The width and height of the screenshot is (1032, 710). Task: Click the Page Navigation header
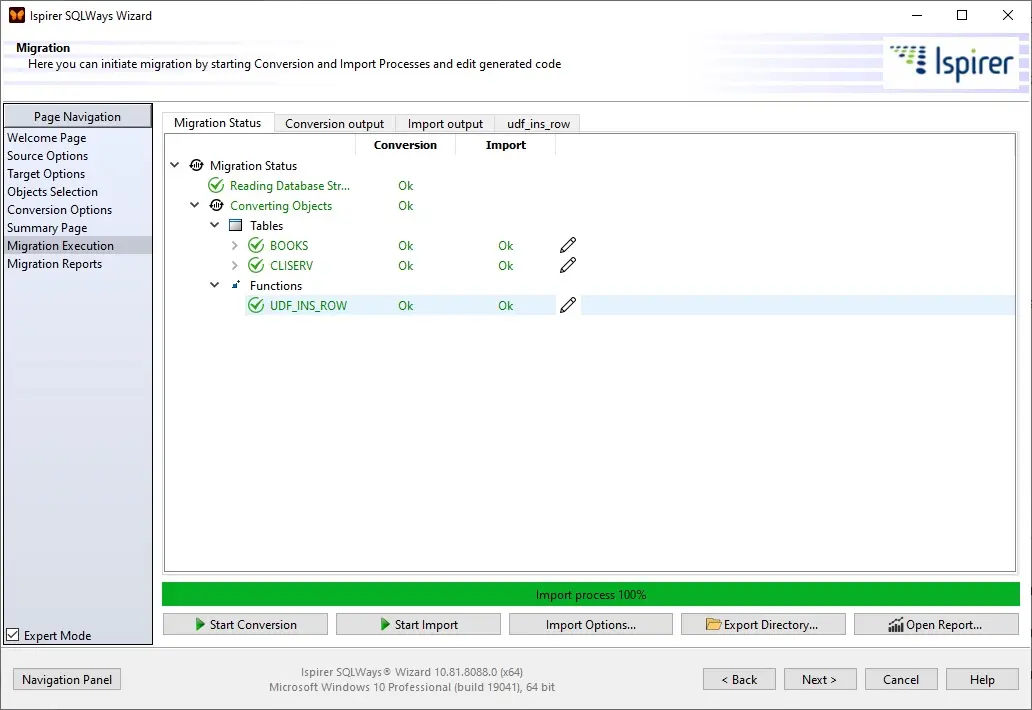78,116
